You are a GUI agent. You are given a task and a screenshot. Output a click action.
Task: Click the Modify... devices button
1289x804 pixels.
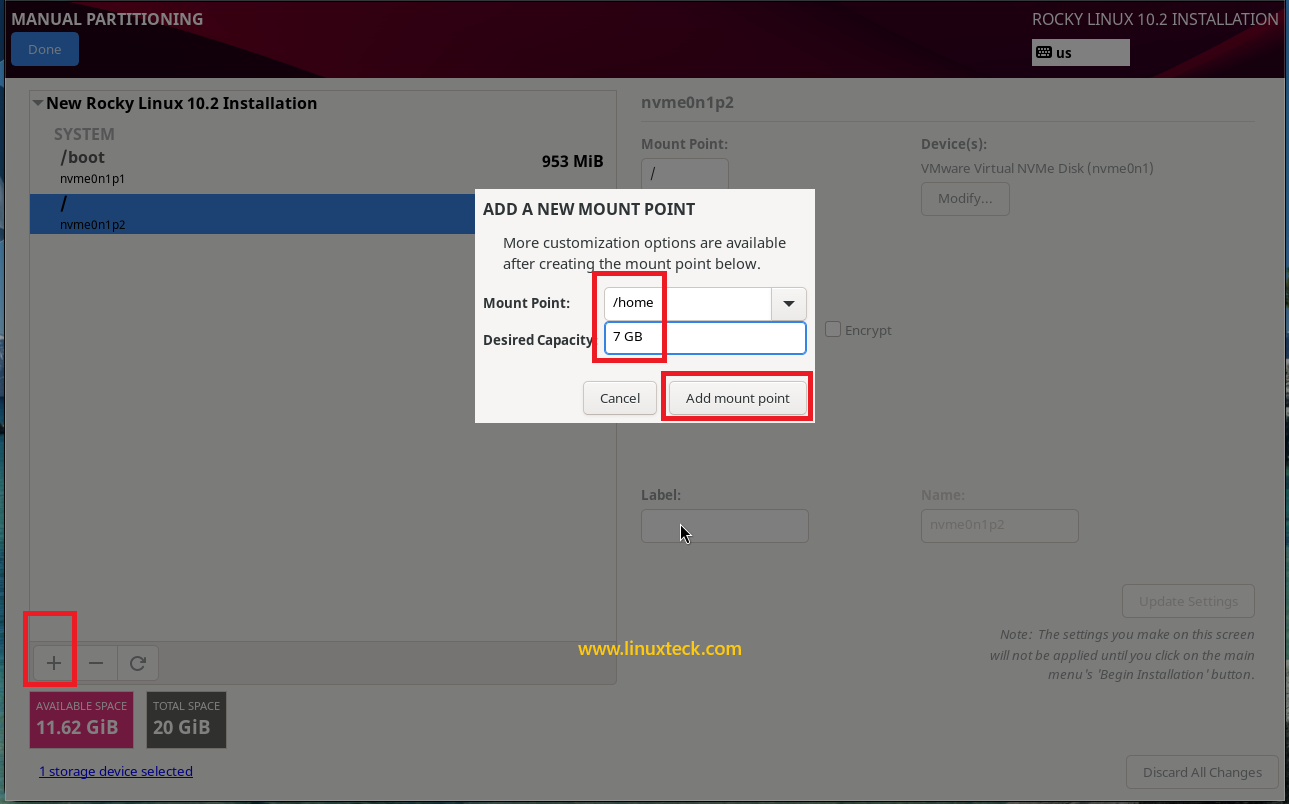(965, 198)
